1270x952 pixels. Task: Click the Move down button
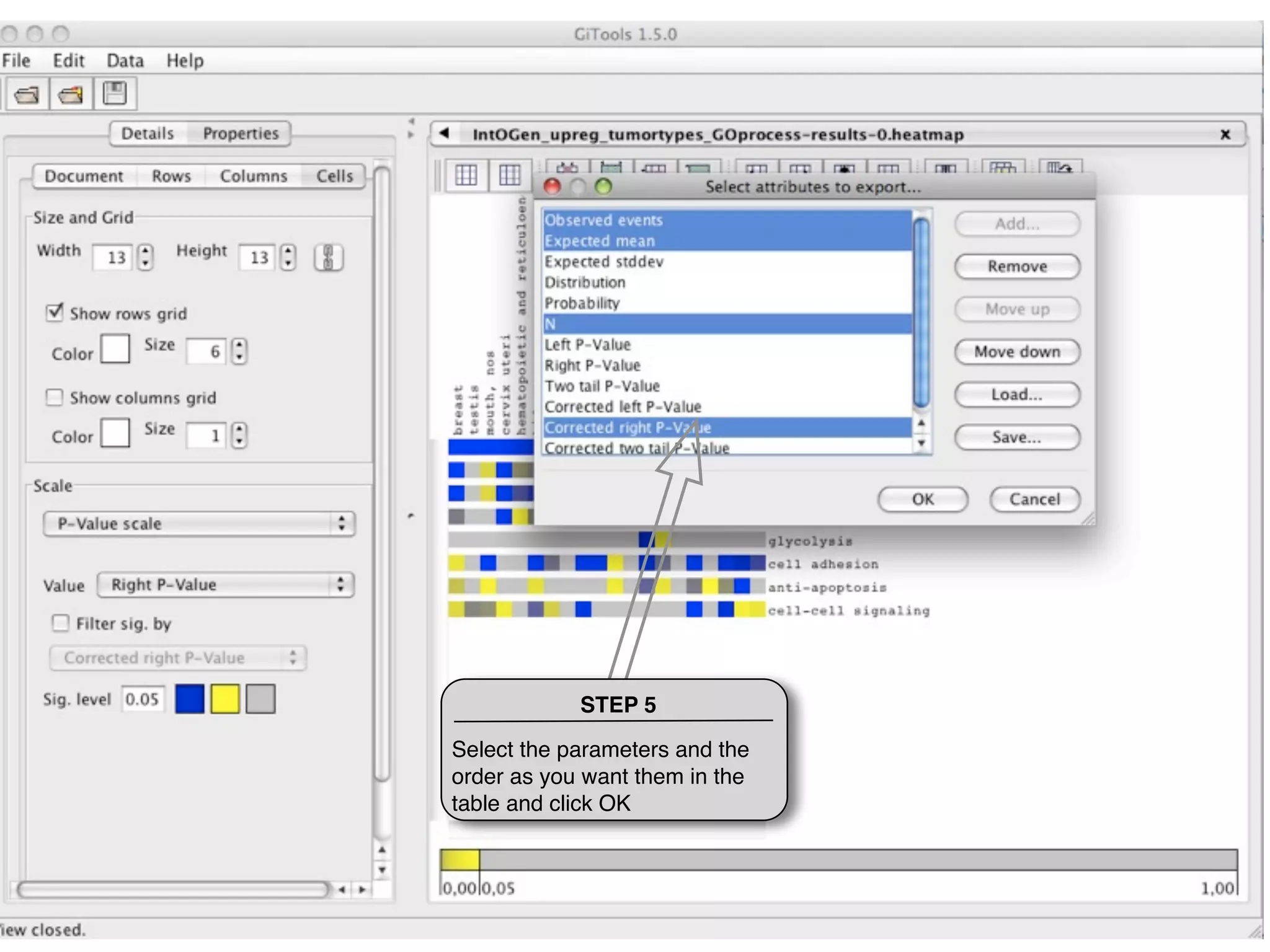coord(1017,352)
